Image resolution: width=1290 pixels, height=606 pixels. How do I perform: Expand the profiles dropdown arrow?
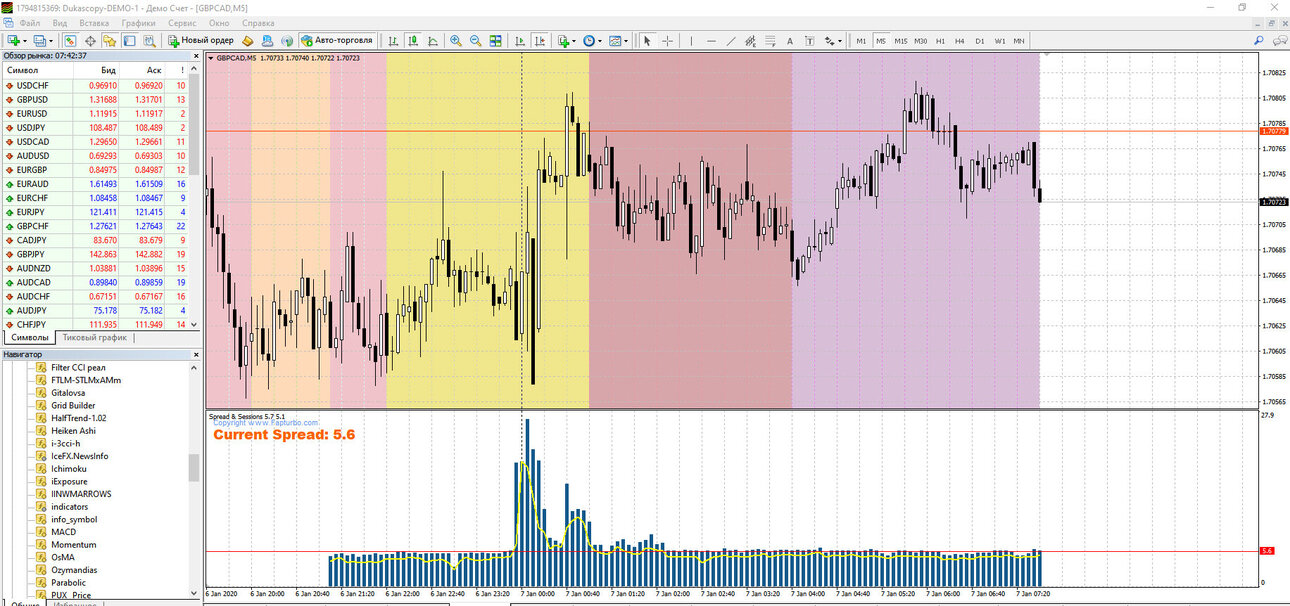(52, 41)
